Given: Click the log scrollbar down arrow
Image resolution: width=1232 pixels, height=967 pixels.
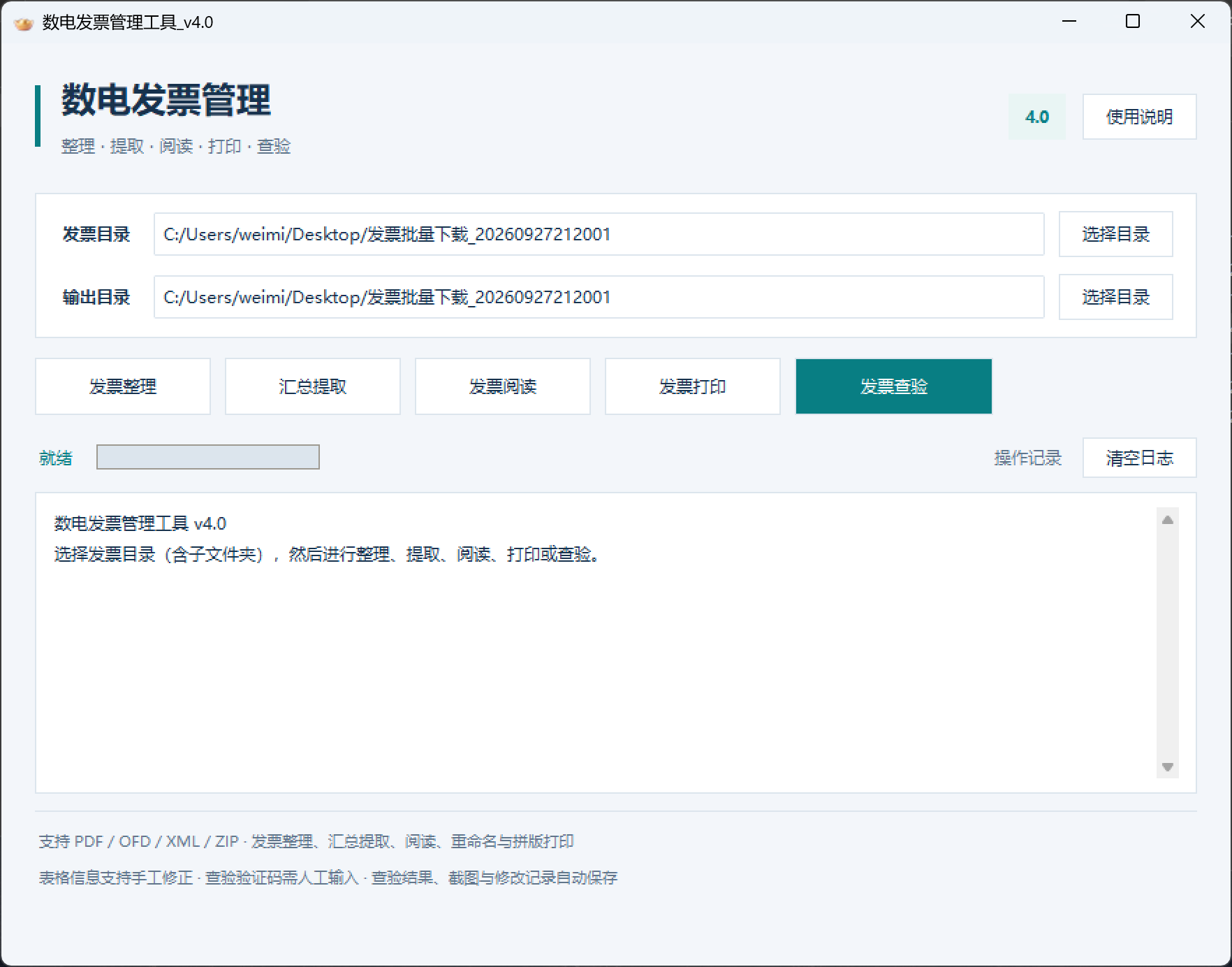Looking at the screenshot, I should pos(1167,767).
